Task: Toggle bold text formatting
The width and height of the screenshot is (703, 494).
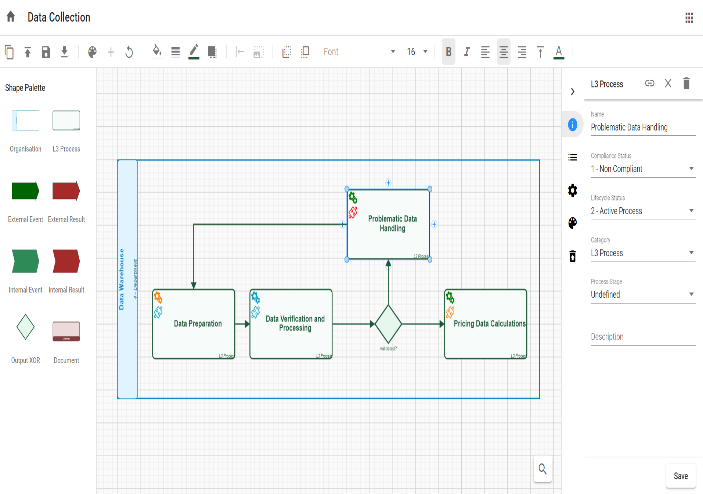Action: point(449,51)
